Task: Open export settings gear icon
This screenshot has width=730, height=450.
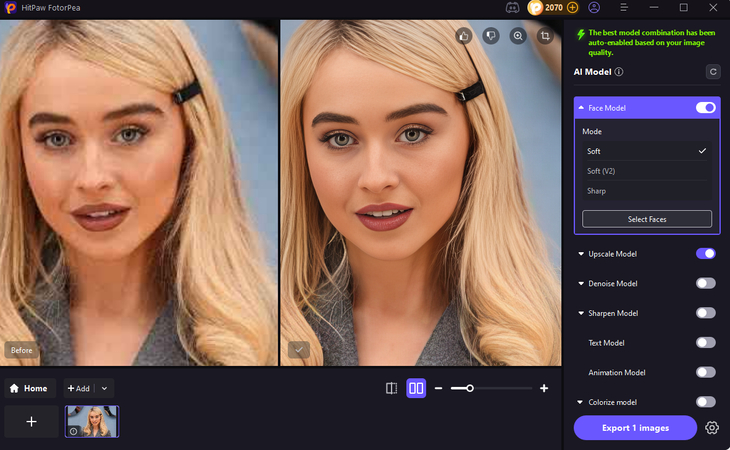Action: click(712, 428)
